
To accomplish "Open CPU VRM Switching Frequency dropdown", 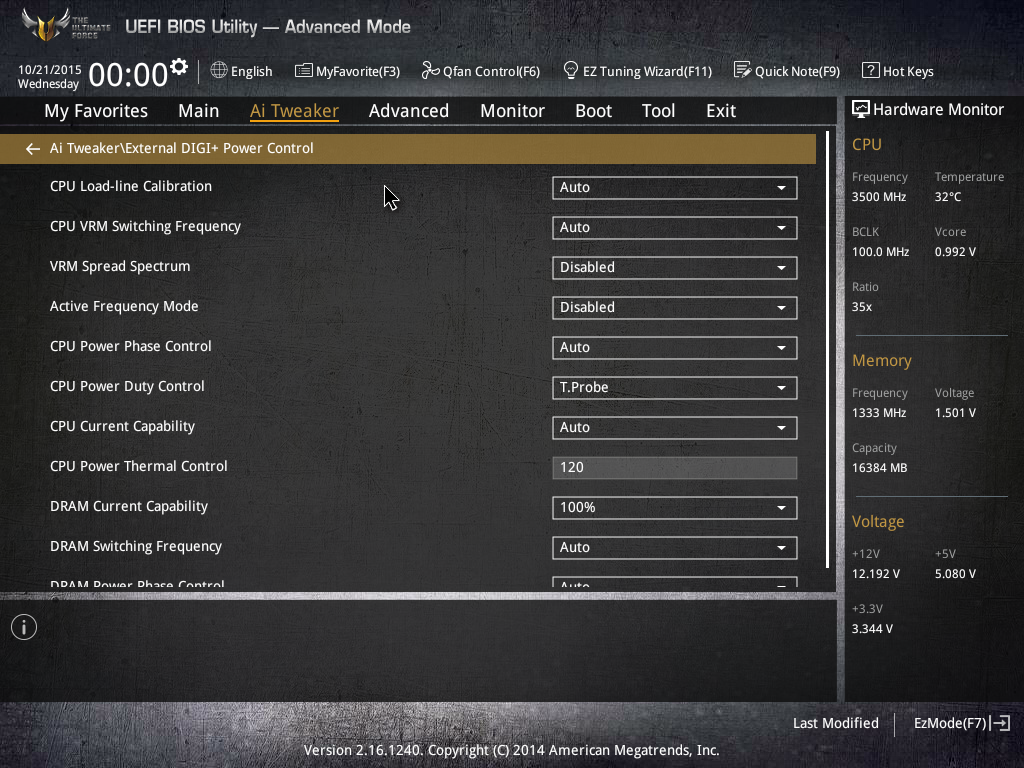I will coord(675,227).
